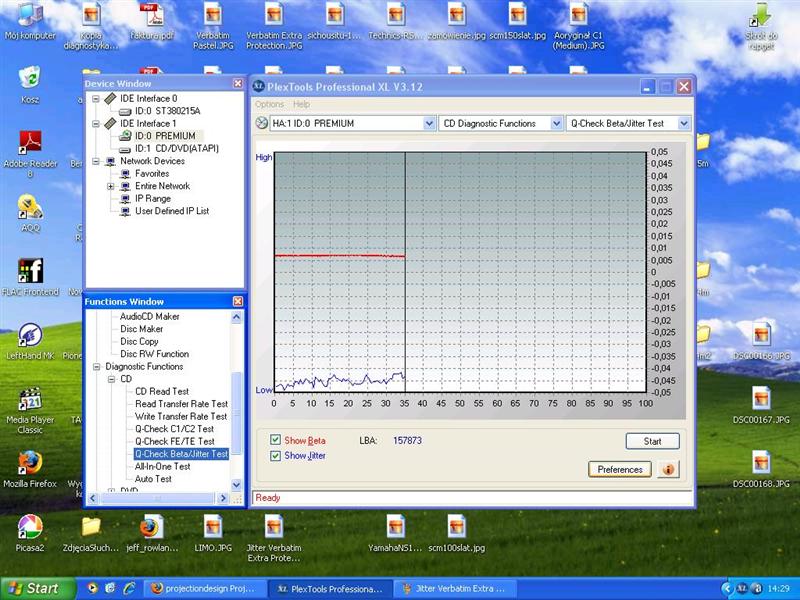The image size is (800, 600).
Task: Launch Mozilla Firefox desktop shortcut
Action: pyautogui.click(x=30, y=469)
